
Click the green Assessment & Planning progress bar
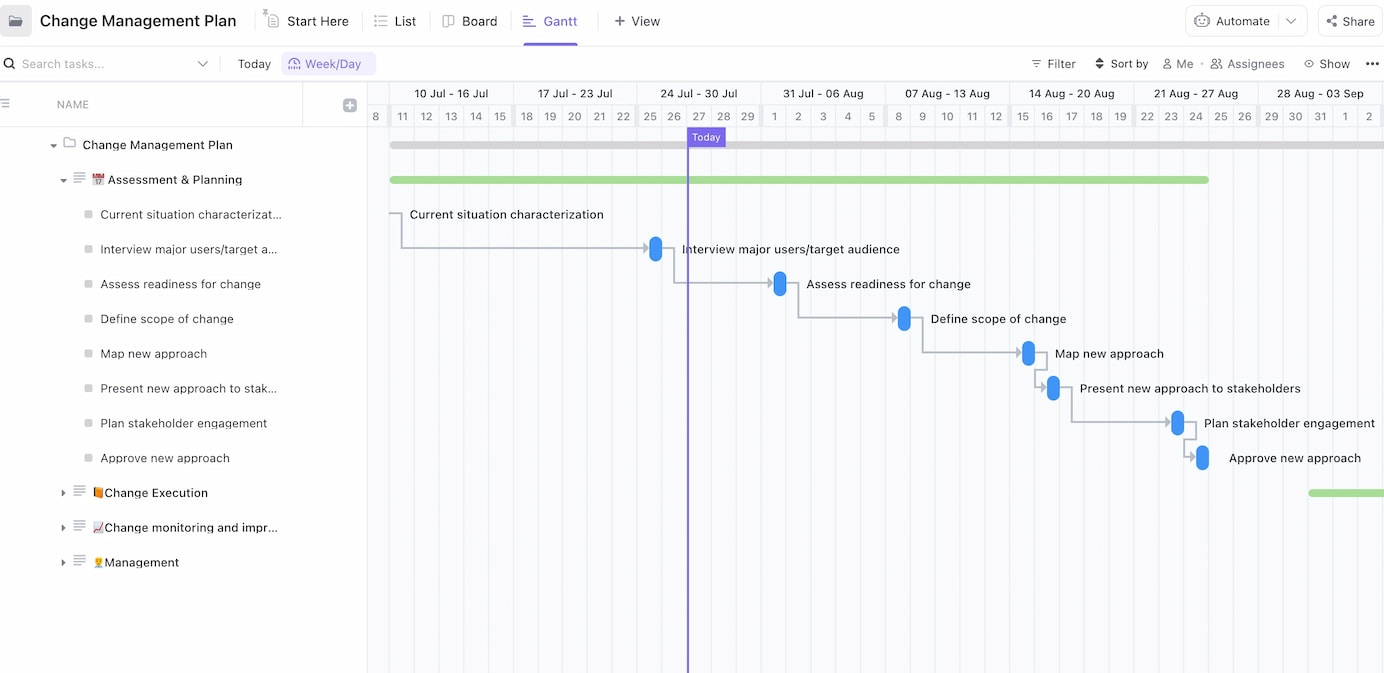pyautogui.click(x=800, y=180)
